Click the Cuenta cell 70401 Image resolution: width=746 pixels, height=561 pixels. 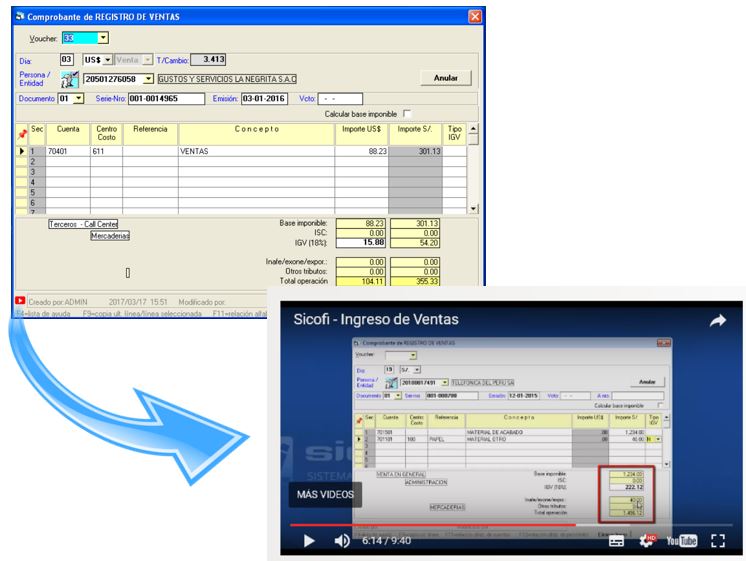(x=68, y=151)
